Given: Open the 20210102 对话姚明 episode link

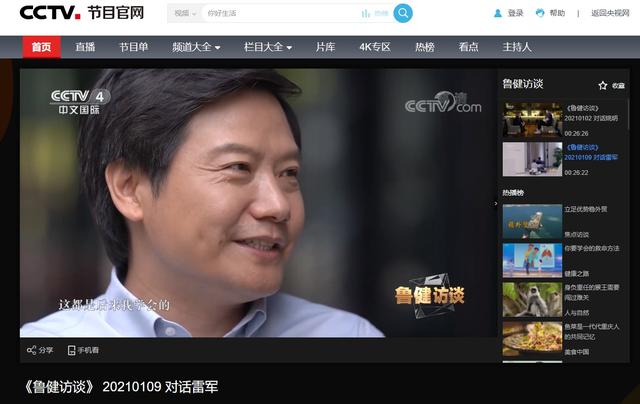Looking at the screenshot, I should [x=591, y=118].
